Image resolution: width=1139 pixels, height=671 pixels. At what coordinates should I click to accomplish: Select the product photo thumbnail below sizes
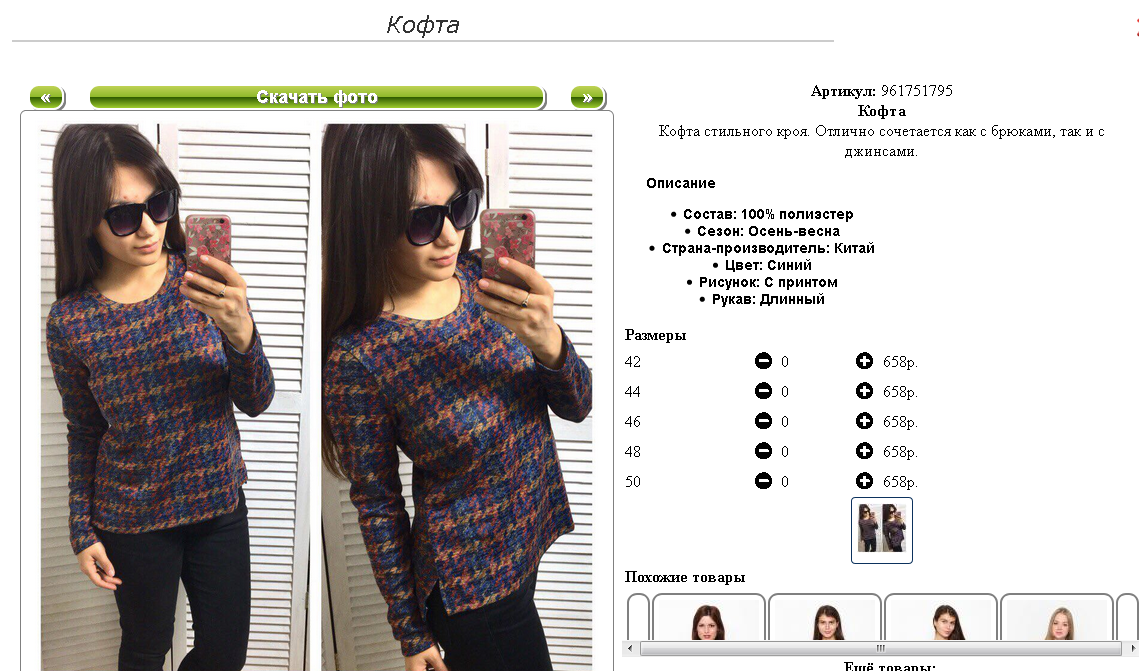point(881,530)
